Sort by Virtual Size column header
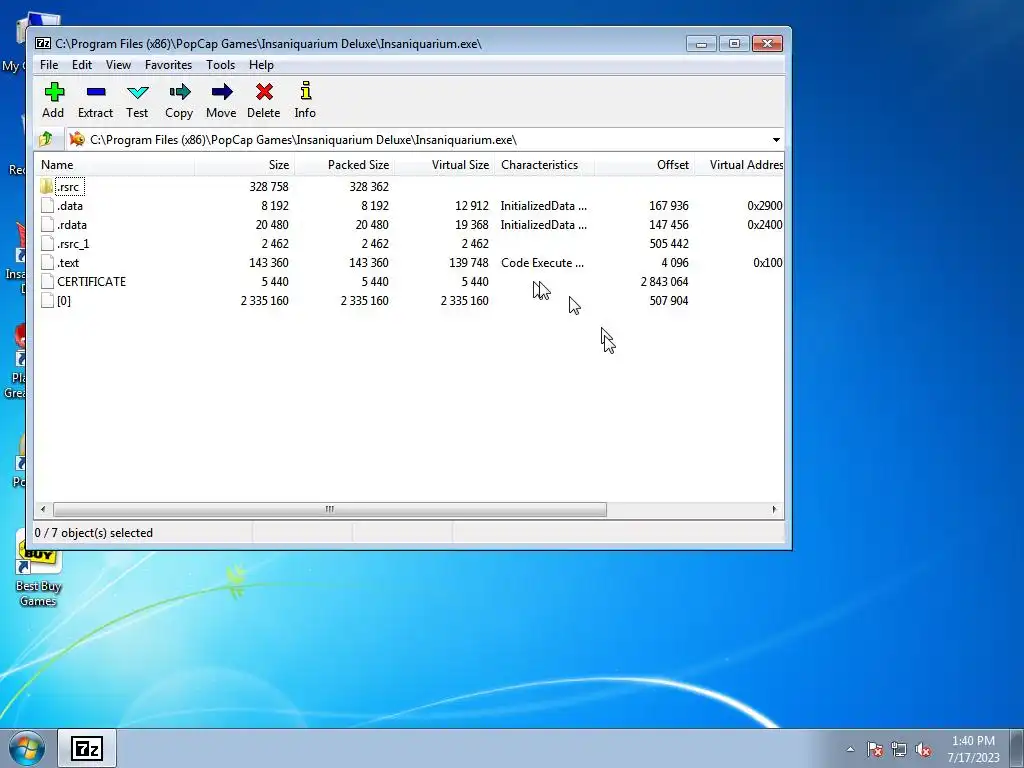This screenshot has height=768, width=1024. [444, 165]
